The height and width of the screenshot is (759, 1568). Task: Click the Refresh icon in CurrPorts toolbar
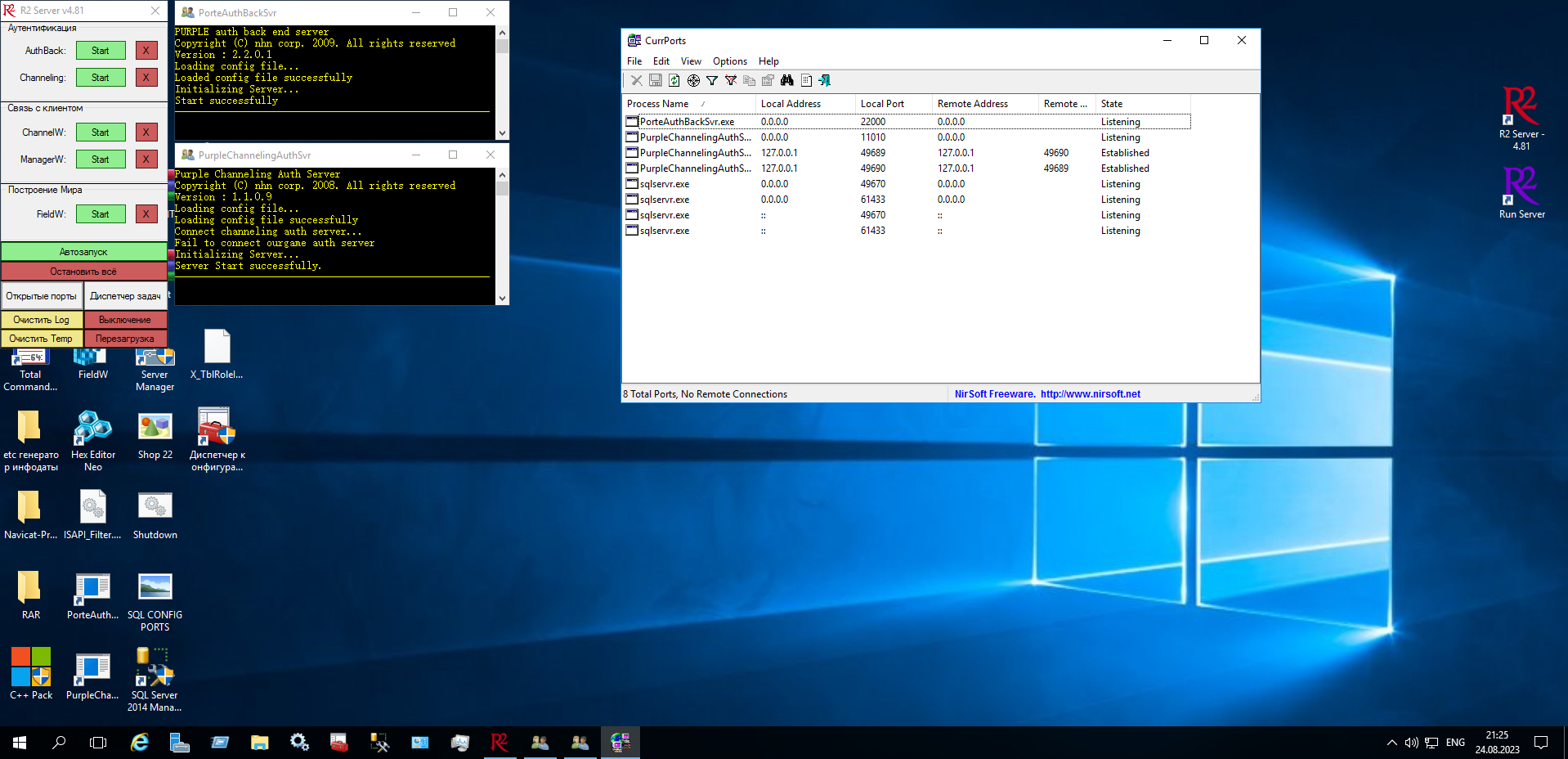tap(674, 80)
